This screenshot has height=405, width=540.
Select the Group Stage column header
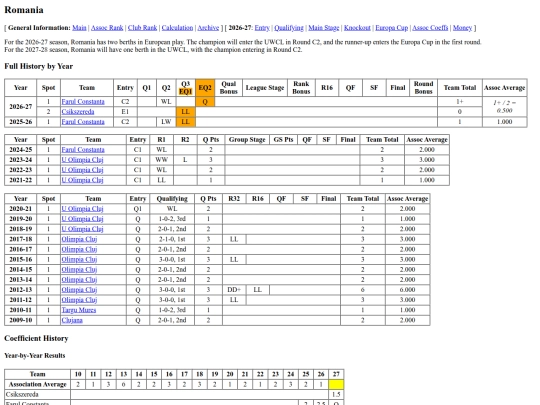tap(247, 139)
